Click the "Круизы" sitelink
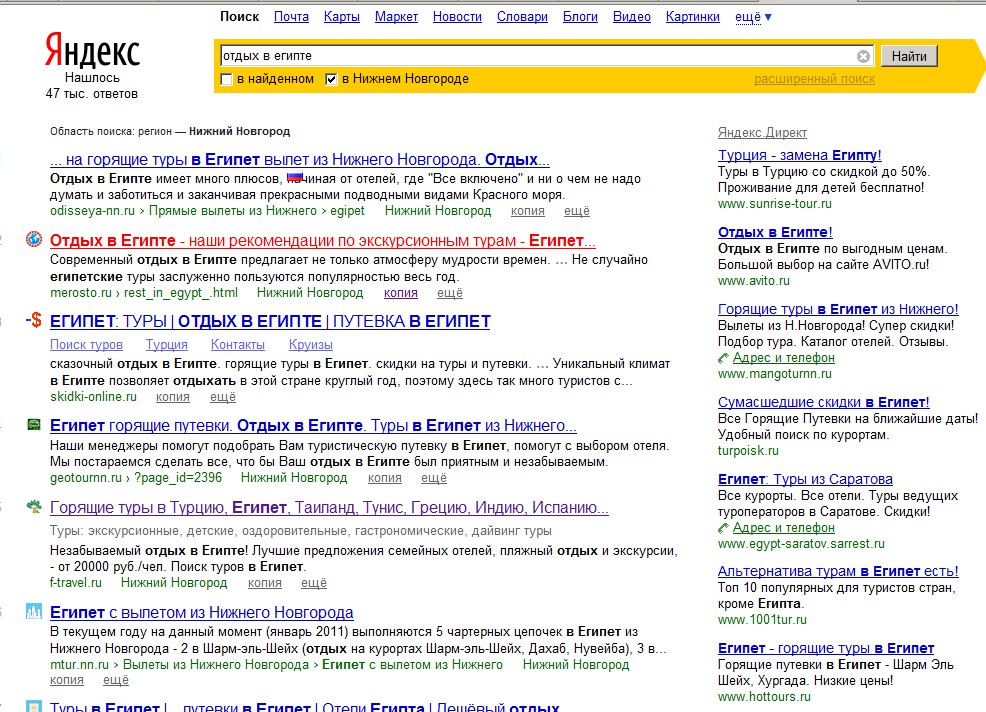The width and height of the screenshot is (986, 712). [x=311, y=345]
